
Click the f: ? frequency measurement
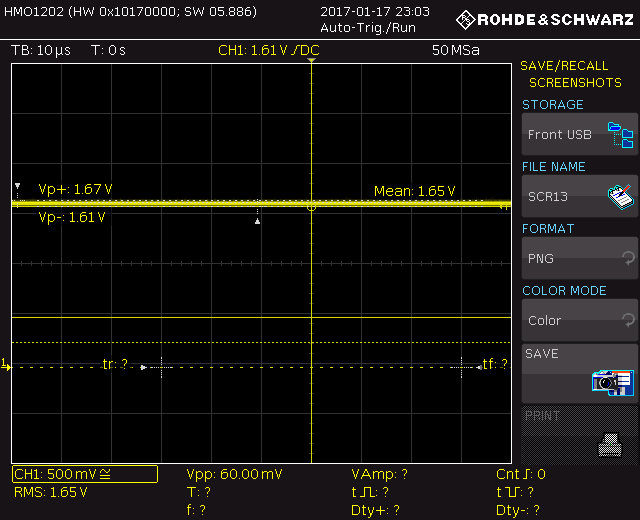(196, 510)
